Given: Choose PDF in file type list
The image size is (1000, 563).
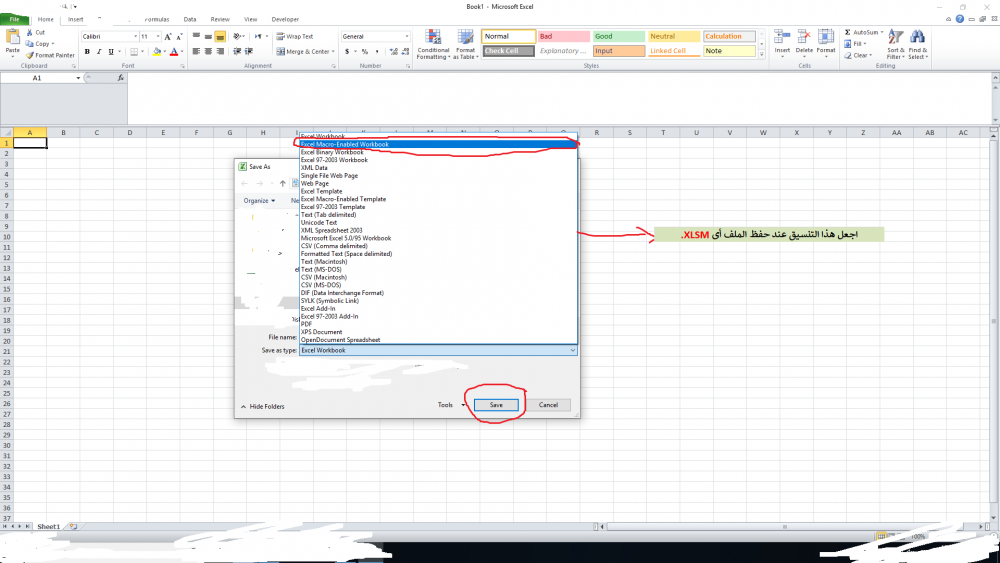Looking at the screenshot, I should coord(438,324).
